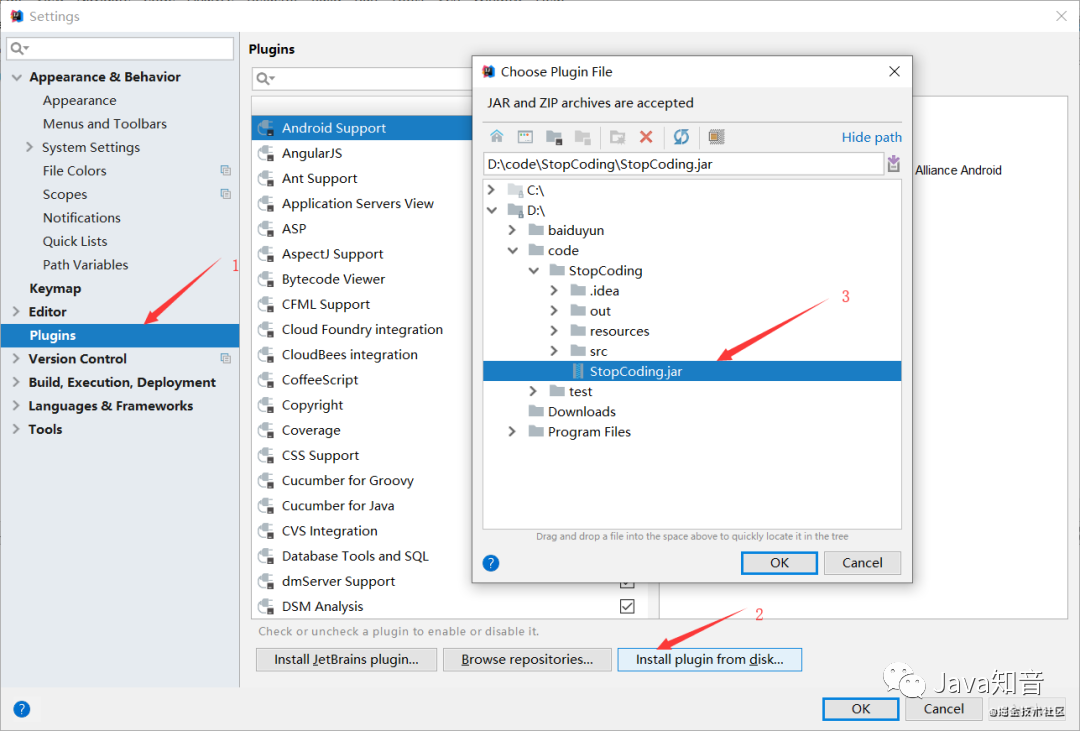Open Path Variables settings page
The image size is (1080, 731).
[85, 265]
